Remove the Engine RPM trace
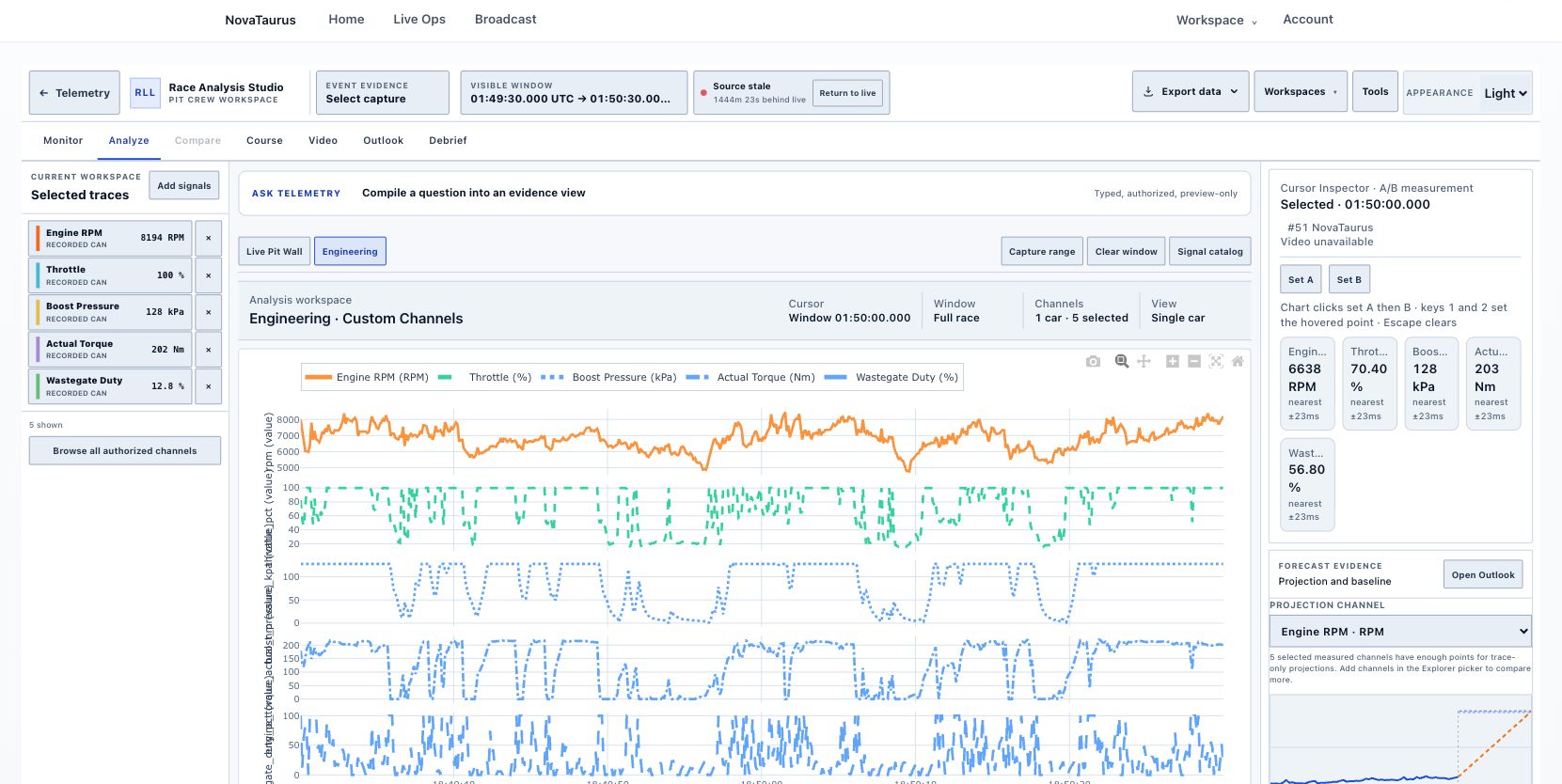This screenshot has height=784, width=1562. [209, 238]
